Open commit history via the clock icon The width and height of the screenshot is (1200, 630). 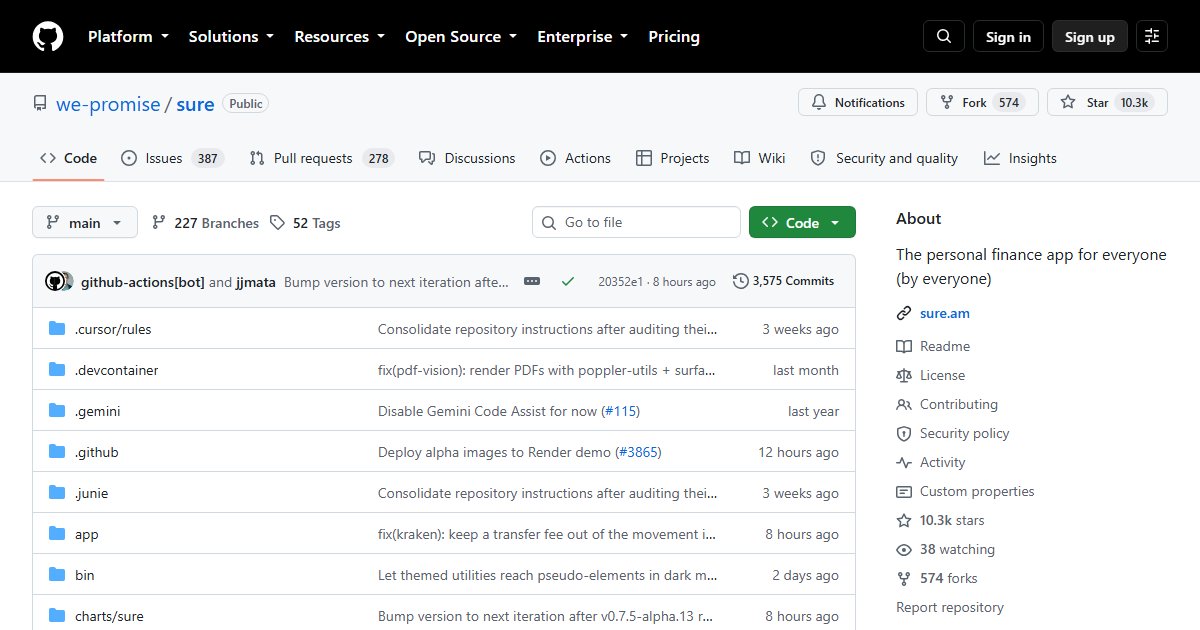click(x=741, y=281)
